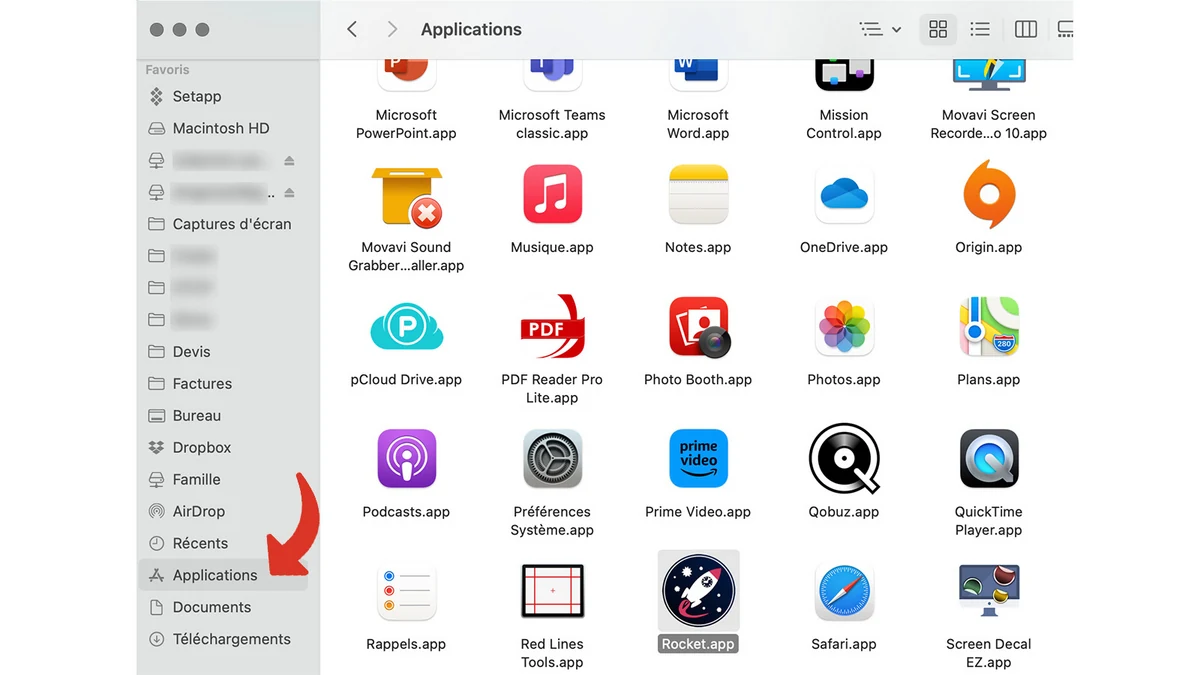The width and height of the screenshot is (1200, 675).
Task: Select the Podcasts.app icon
Action: click(x=406, y=458)
